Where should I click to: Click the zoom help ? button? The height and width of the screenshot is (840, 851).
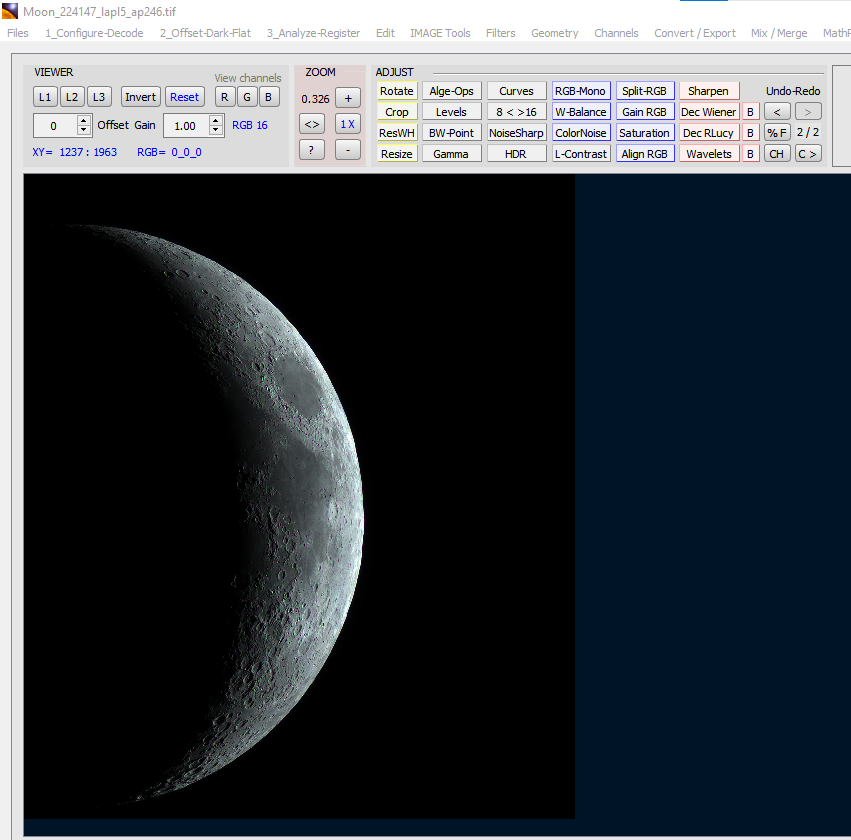click(x=312, y=150)
